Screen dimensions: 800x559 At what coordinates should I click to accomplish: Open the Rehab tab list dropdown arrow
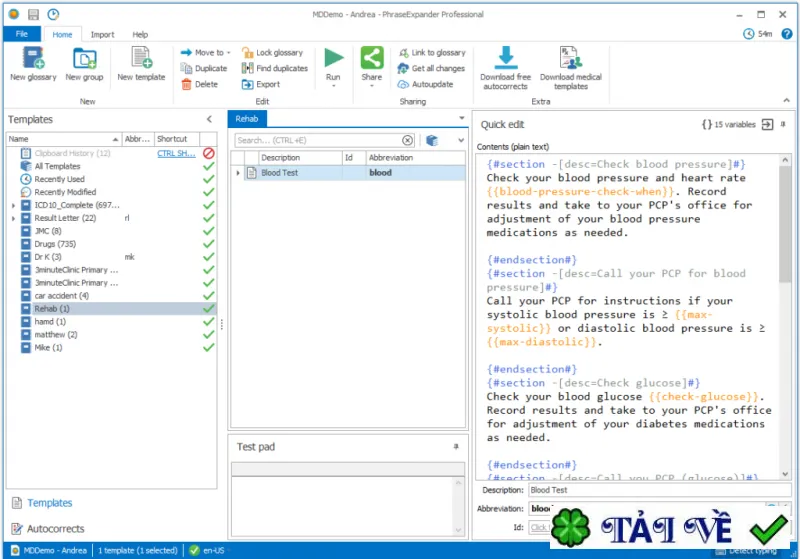(x=462, y=118)
